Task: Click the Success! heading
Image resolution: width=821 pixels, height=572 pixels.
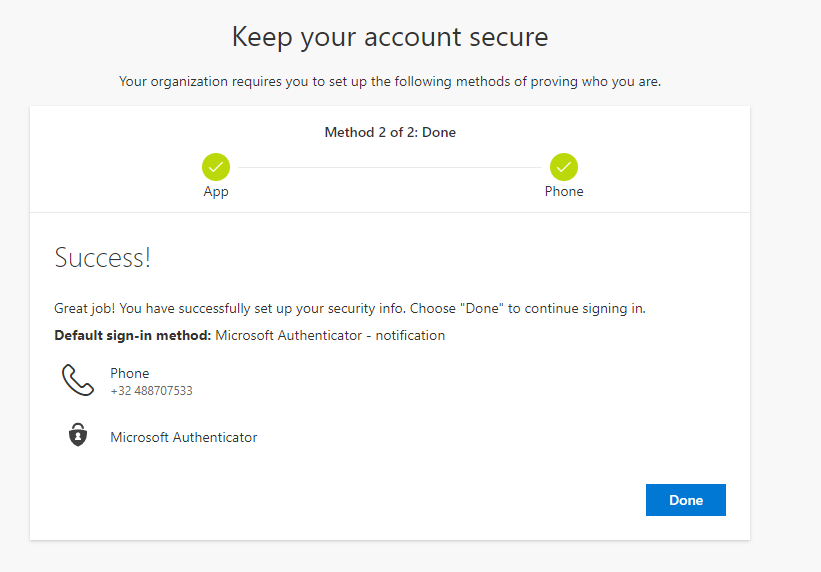Action: pos(102,258)
